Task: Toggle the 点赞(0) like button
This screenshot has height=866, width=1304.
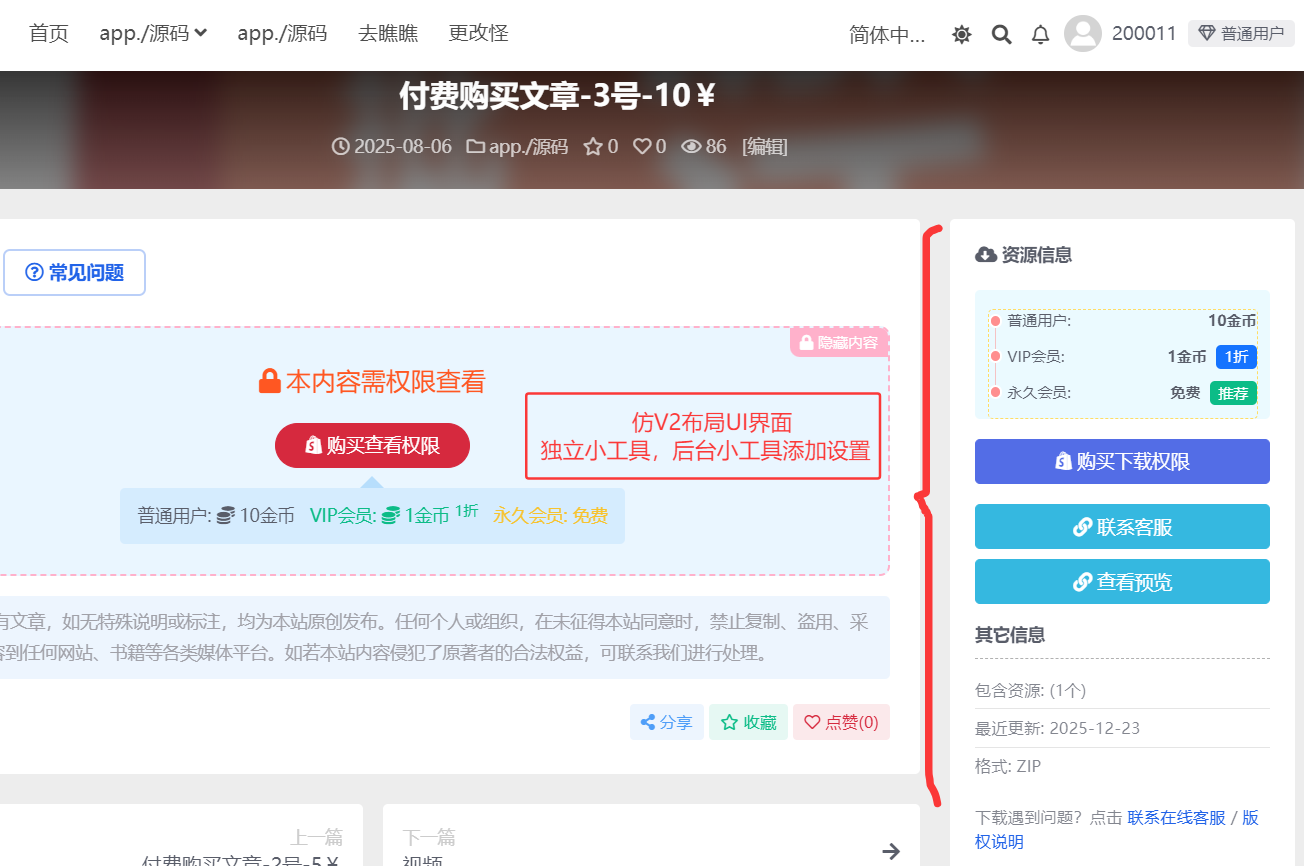Action: point(841,722)
